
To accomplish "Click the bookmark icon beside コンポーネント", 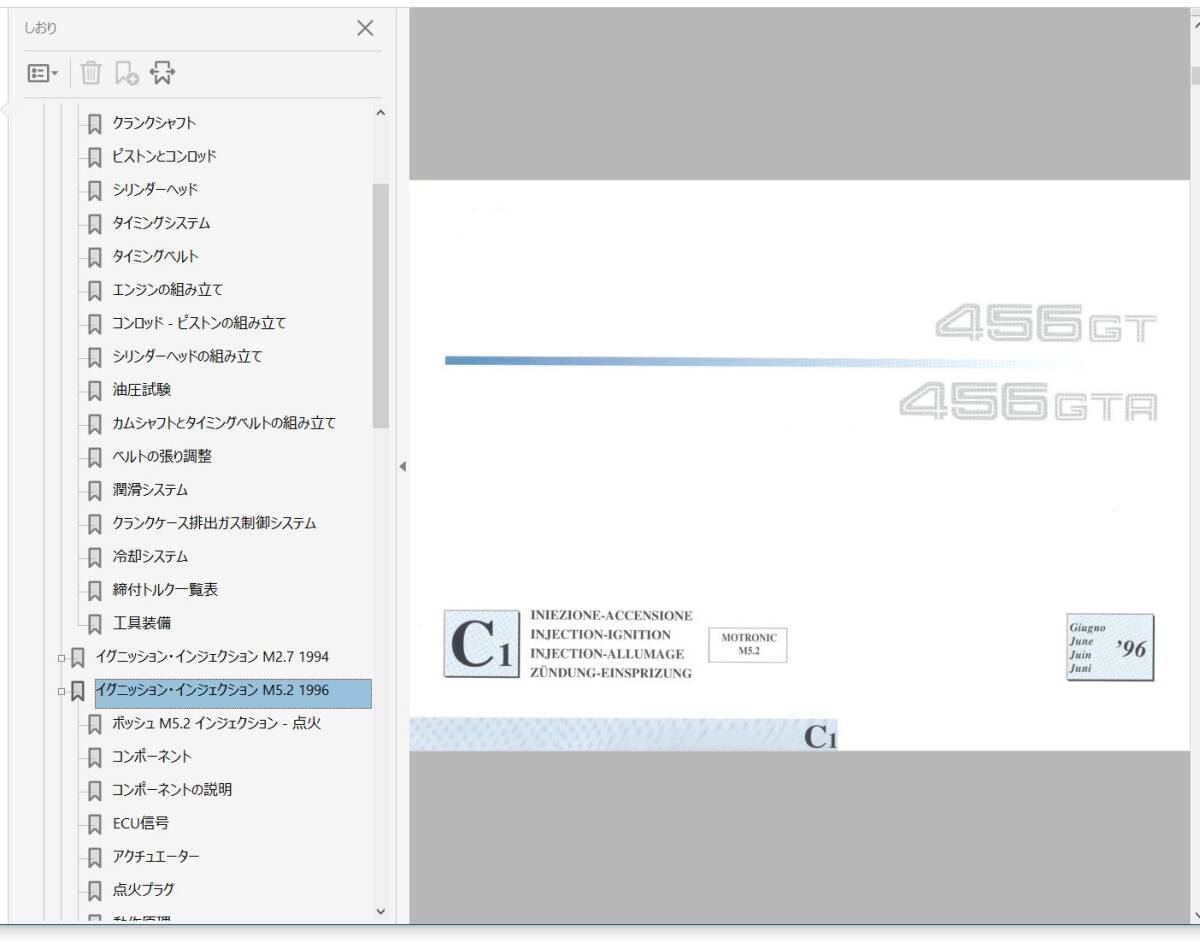I will (95, 757).
